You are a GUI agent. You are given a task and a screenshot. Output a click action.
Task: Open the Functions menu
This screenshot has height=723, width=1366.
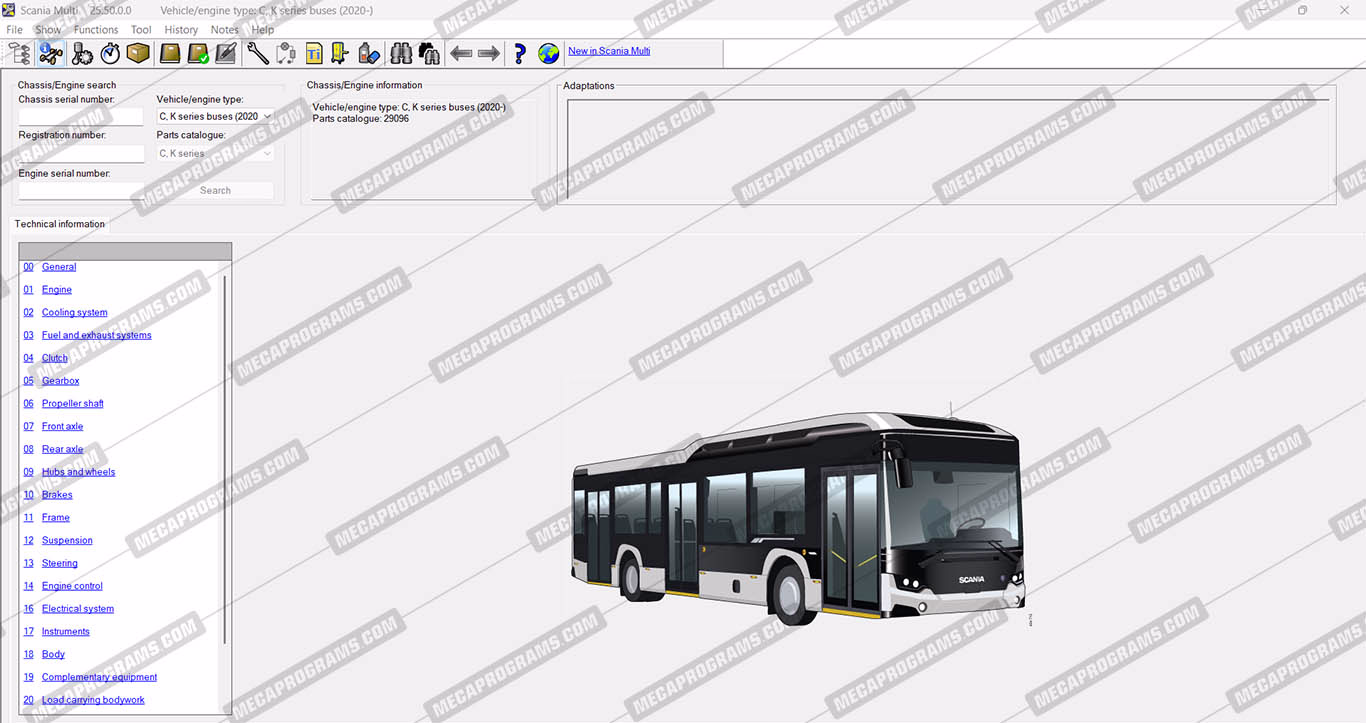click(96, 30)
